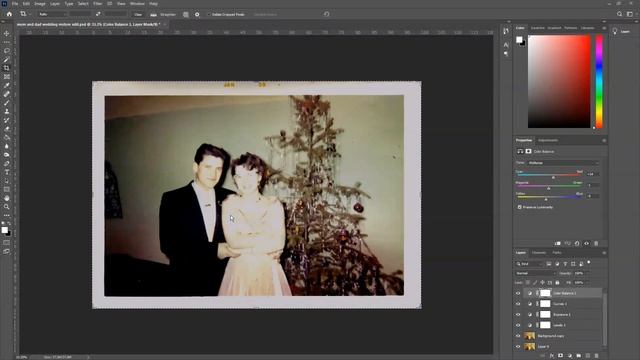Delete layer trash icon in Layers panel
The image size is (640, 360).
(x=596, y=356)
